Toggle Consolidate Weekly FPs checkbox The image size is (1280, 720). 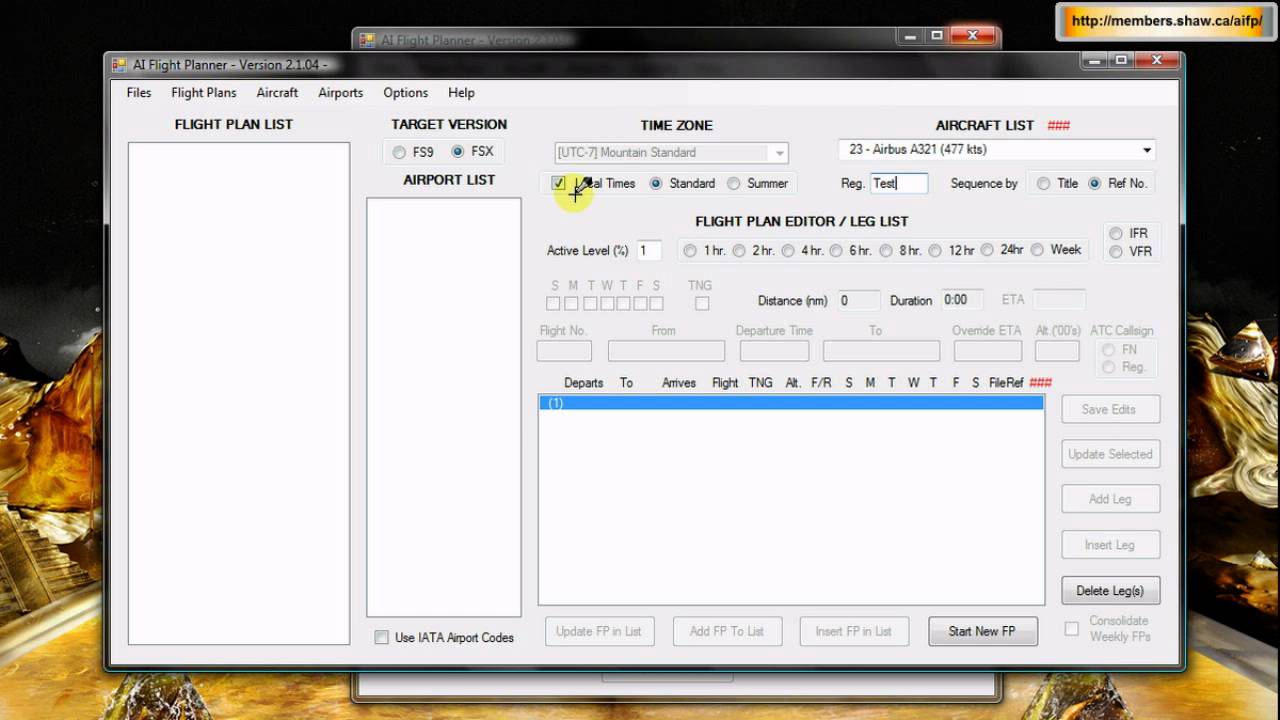(1072, 629)
